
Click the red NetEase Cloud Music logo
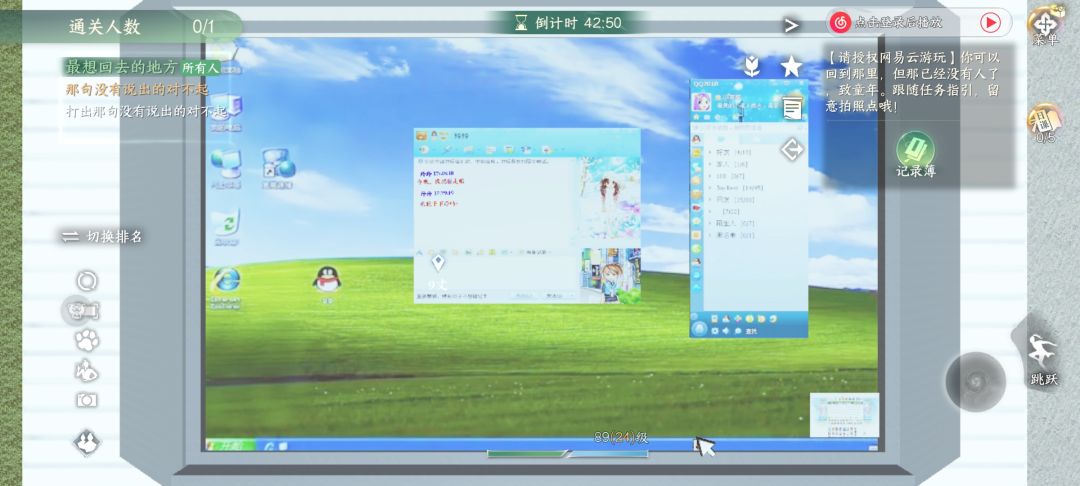pos(840,23)
